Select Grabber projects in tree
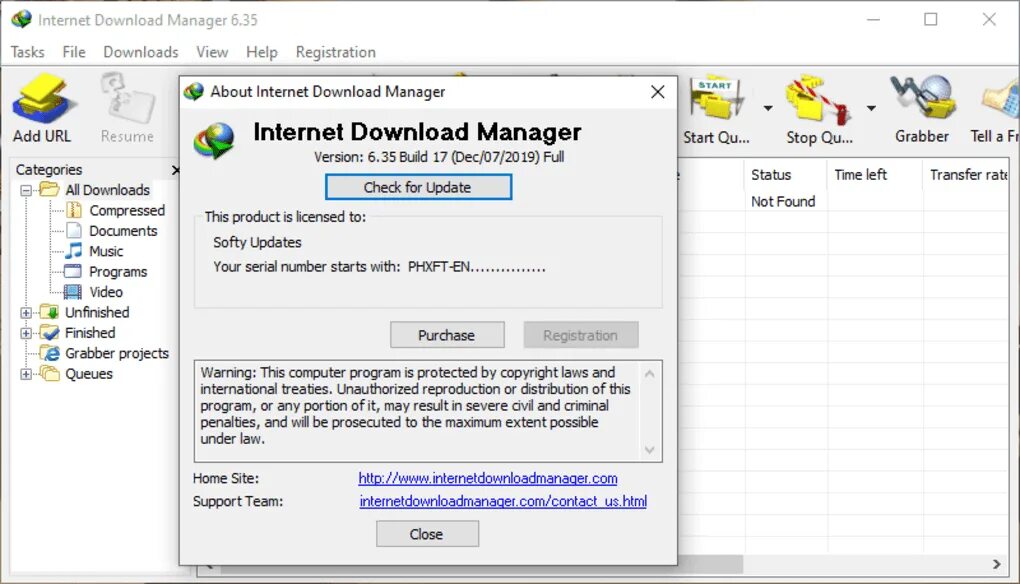The image size is (1020, 584). (x=116, y=353)
